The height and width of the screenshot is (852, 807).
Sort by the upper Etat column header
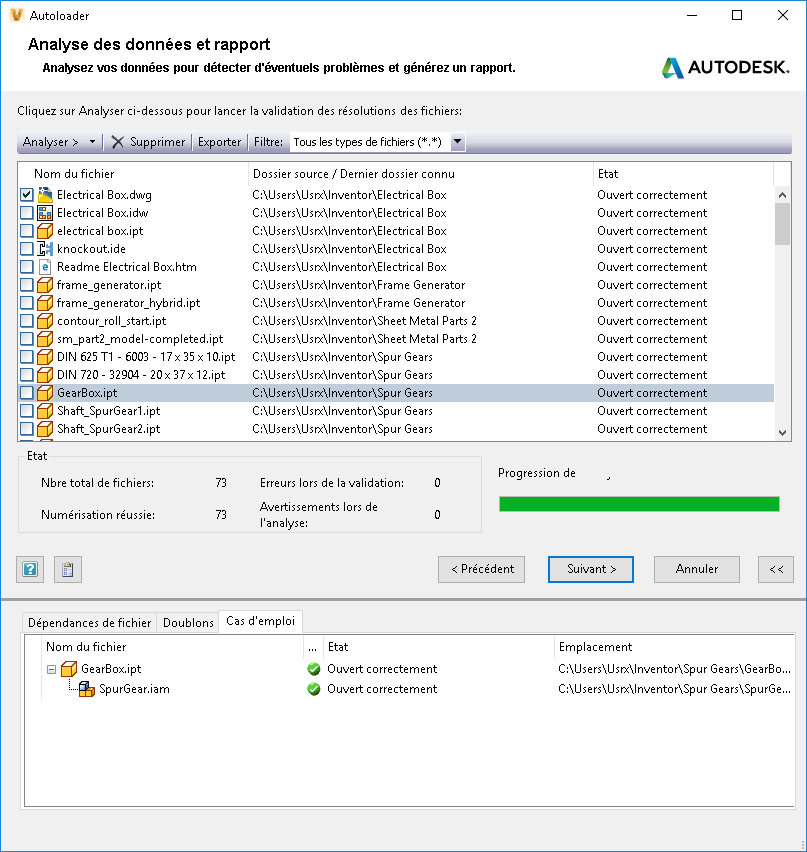(x=683, y=174)
